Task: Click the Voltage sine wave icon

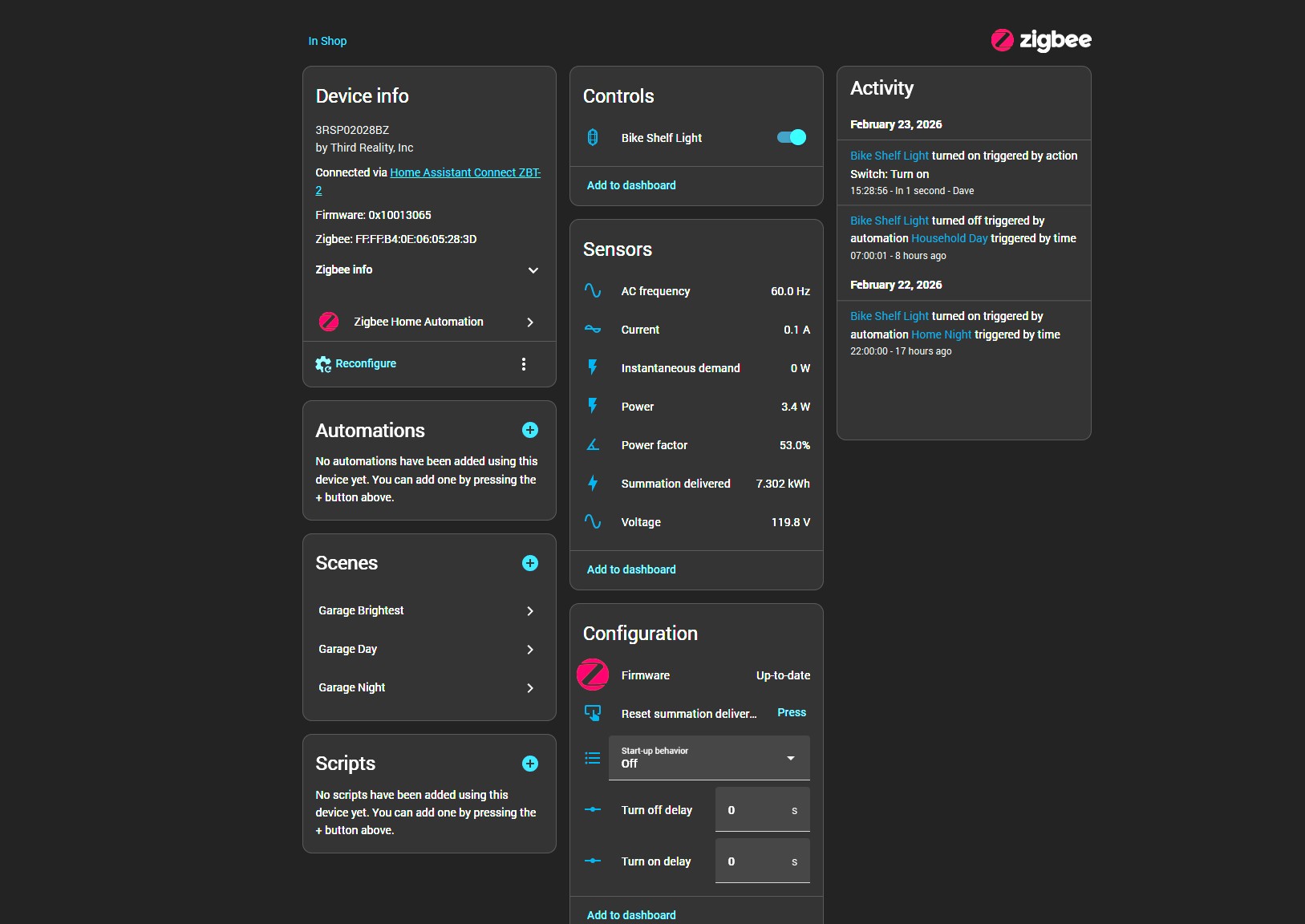Action: click(x=593, y=522)
